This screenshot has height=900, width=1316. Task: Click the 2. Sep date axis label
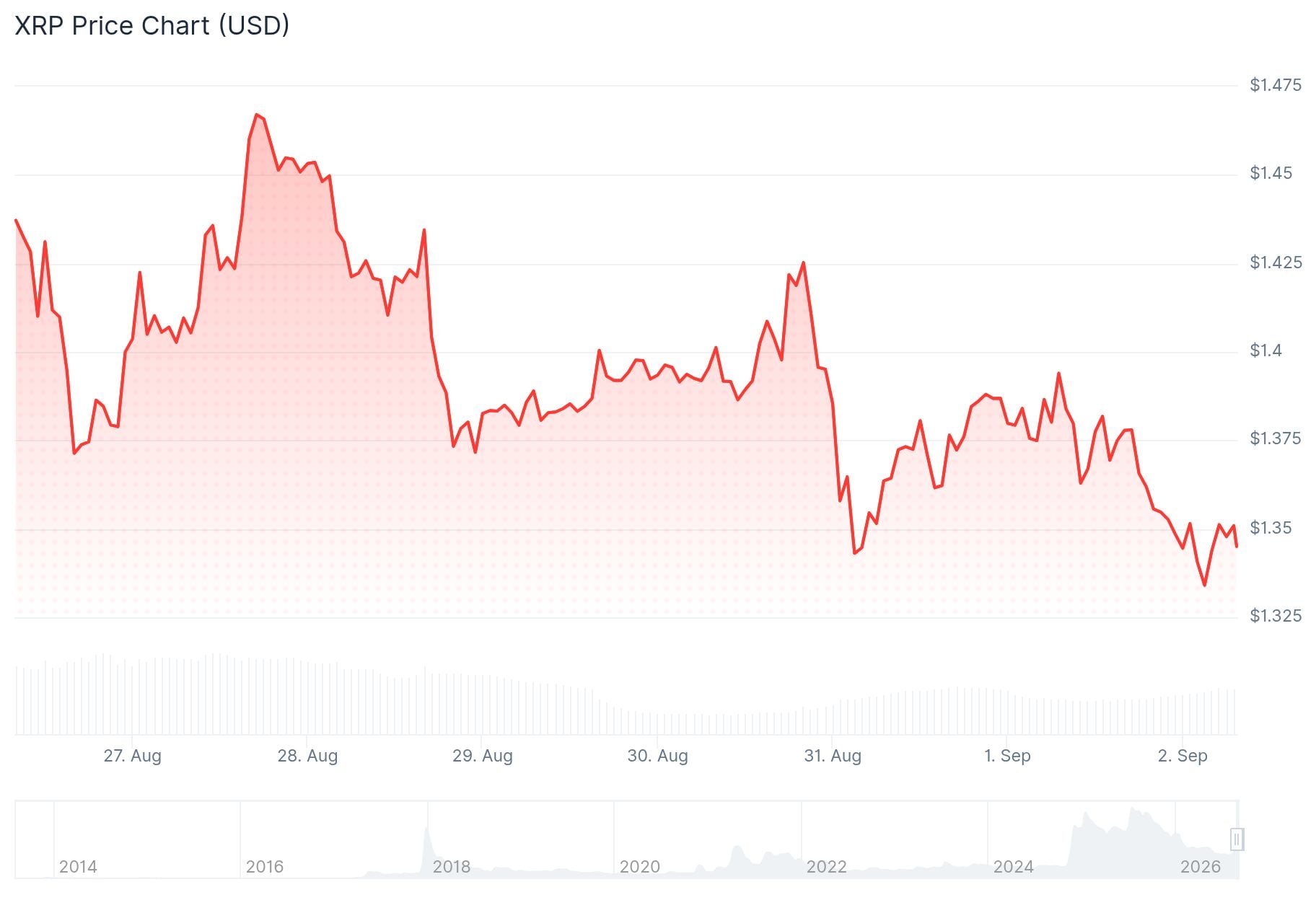1182,756
